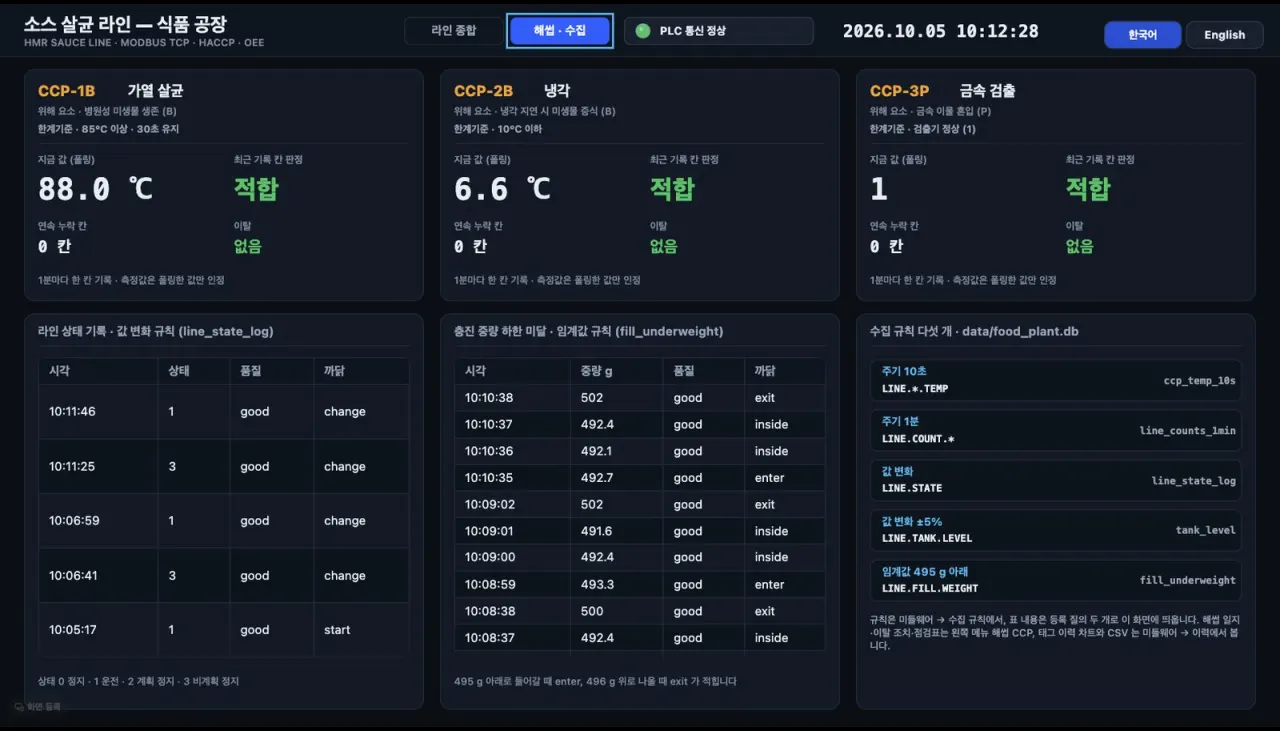This screenshot has width=1280, height=731.
Task: Click the 소스 살균 라인 — 식품 공장 title
Action: tap(125, 24)
